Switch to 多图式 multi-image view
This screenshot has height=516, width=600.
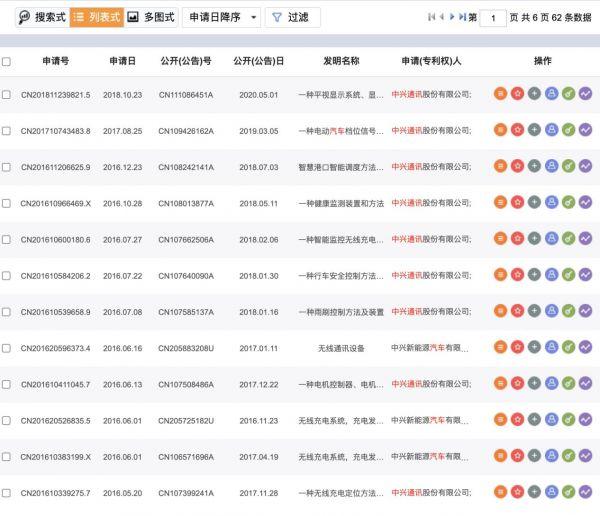(x=151, y=17)
